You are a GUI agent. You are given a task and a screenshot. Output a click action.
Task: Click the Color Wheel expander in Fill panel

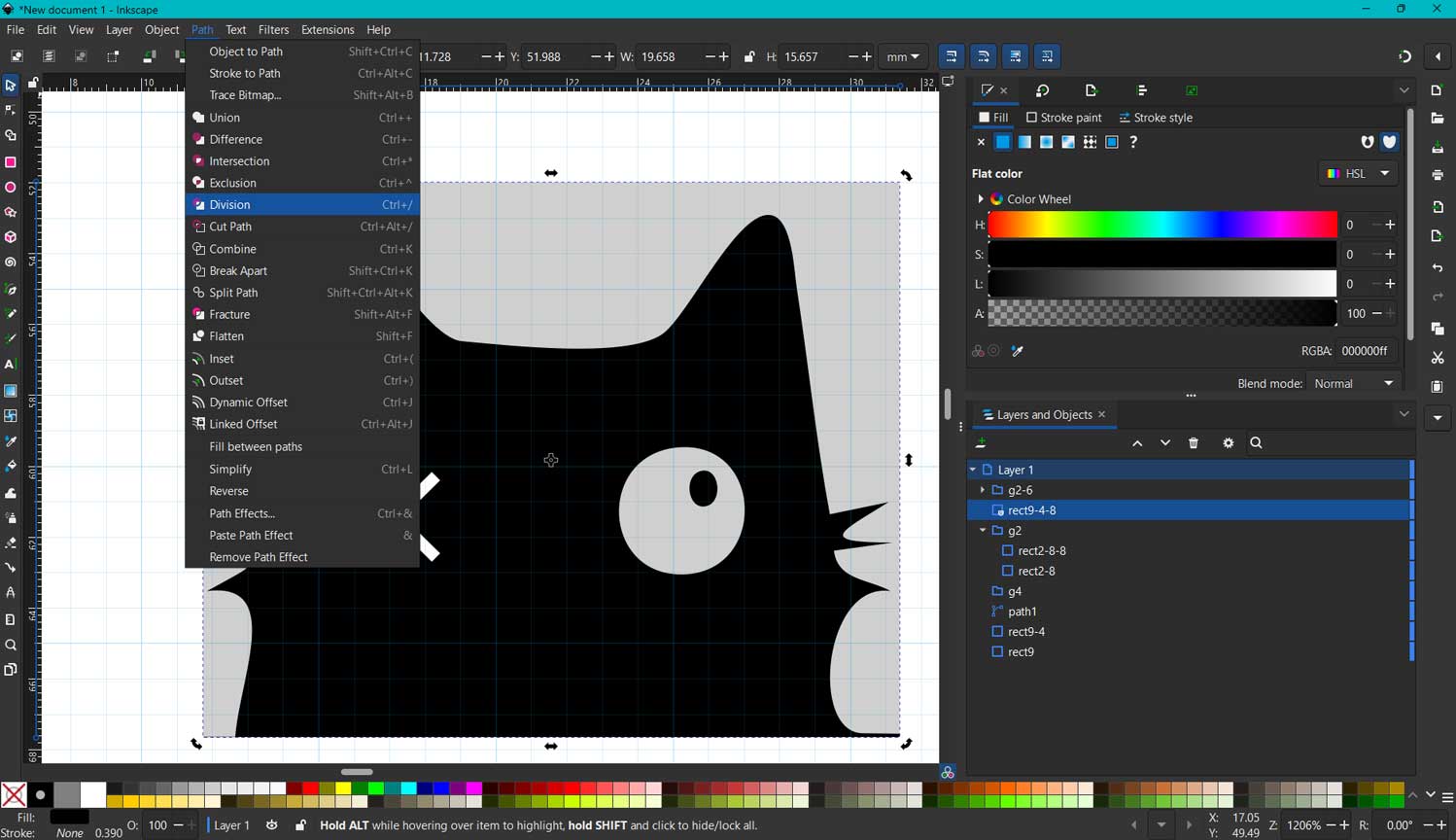981,198
